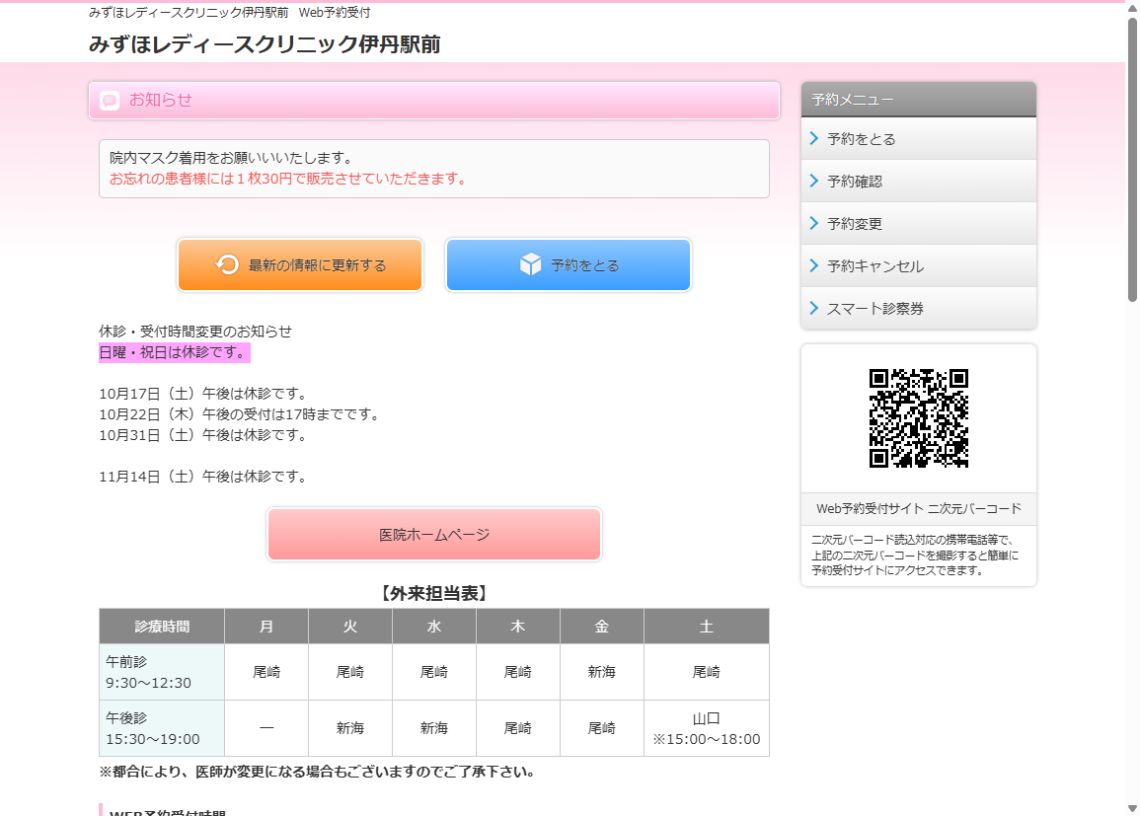Select 予約をとる in the reservation menu
Viewport: 1140px width, 816px height.
[918, 139]
